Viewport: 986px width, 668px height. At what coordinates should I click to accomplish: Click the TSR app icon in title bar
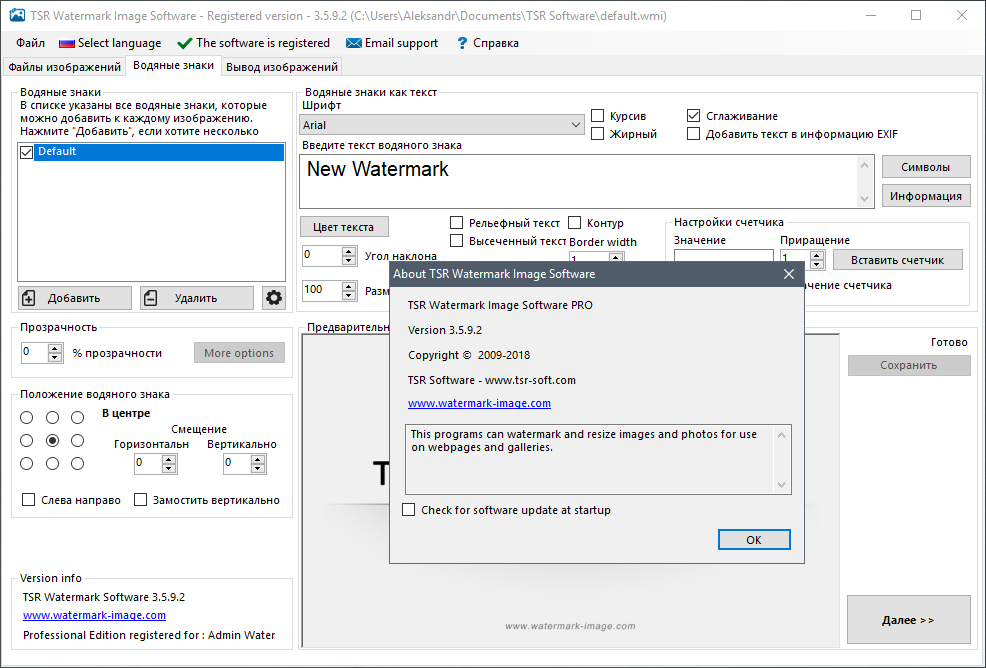(17, 15)
